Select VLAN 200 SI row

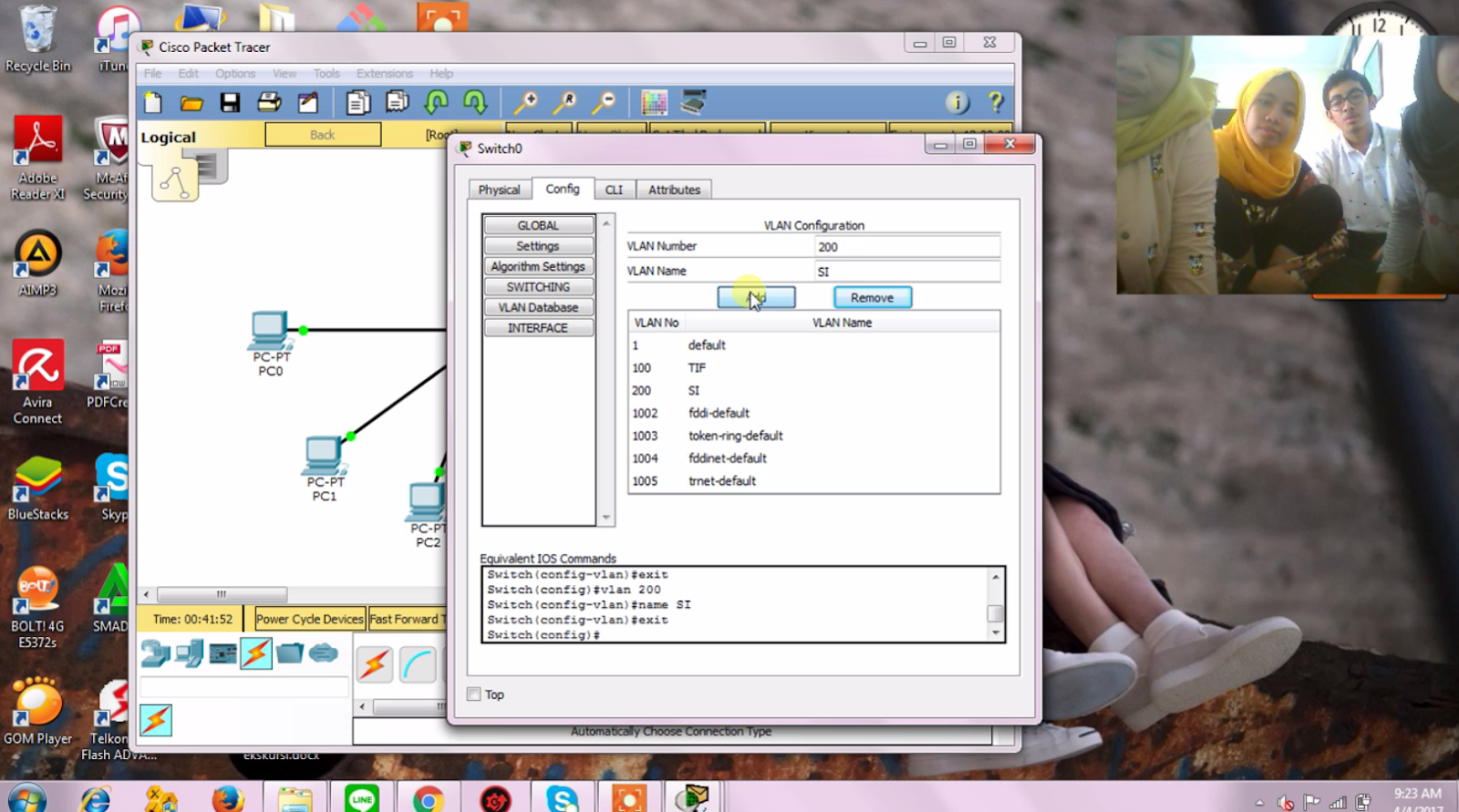point(813,390)
